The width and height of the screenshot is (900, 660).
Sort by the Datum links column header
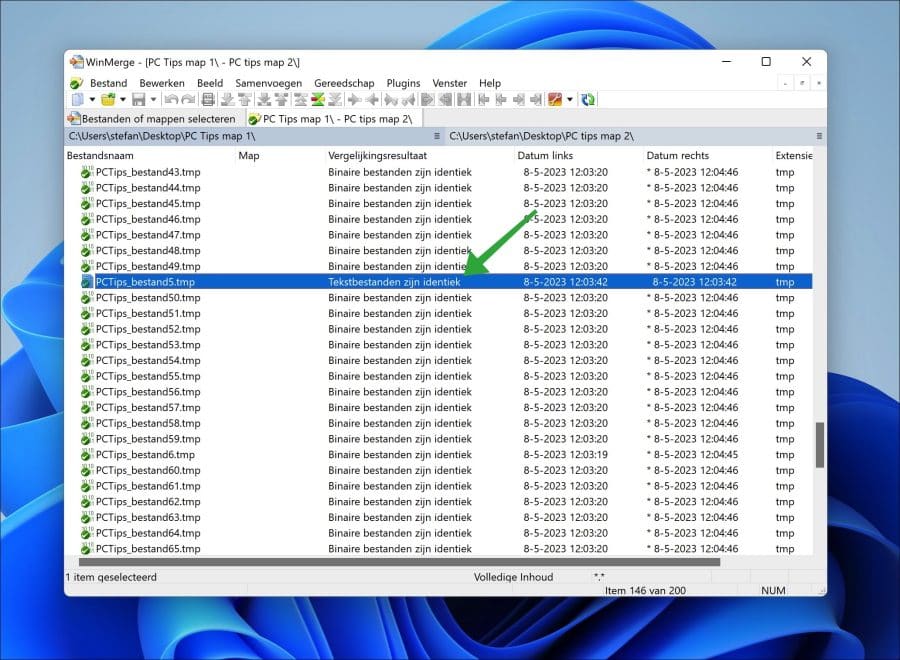click(579, 156)
